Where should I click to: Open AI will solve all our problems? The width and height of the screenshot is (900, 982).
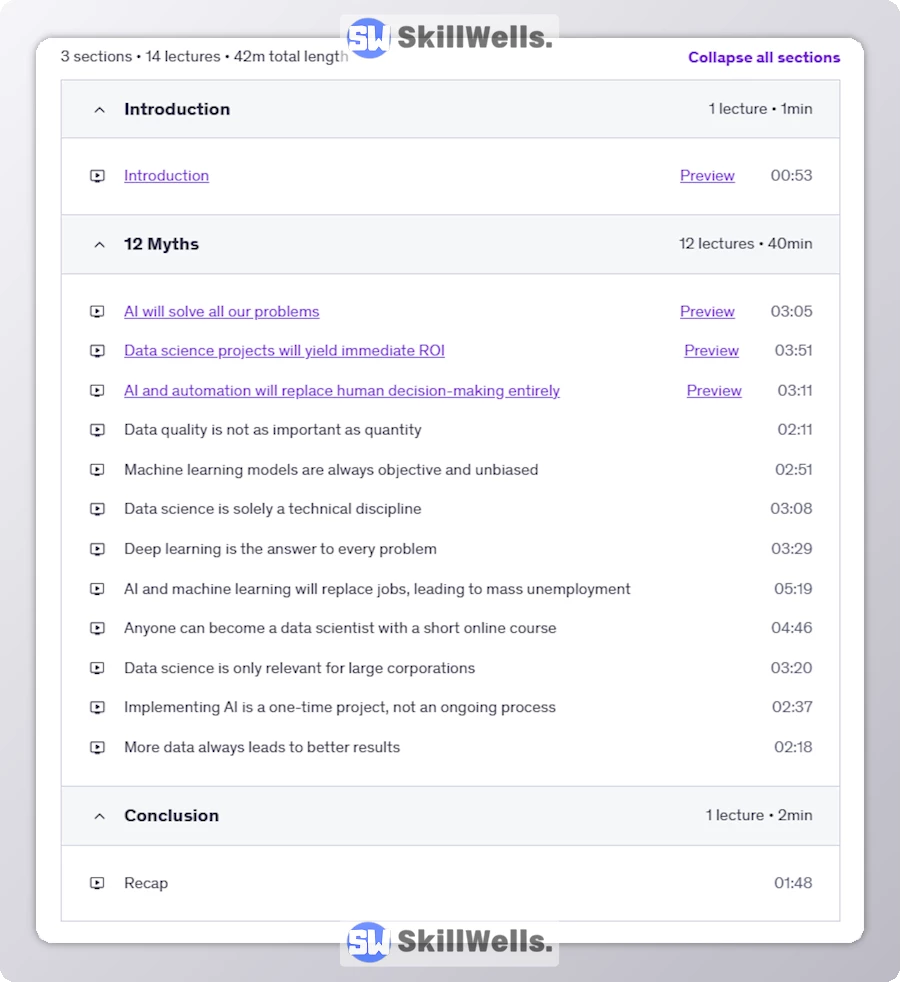point(221,311)
